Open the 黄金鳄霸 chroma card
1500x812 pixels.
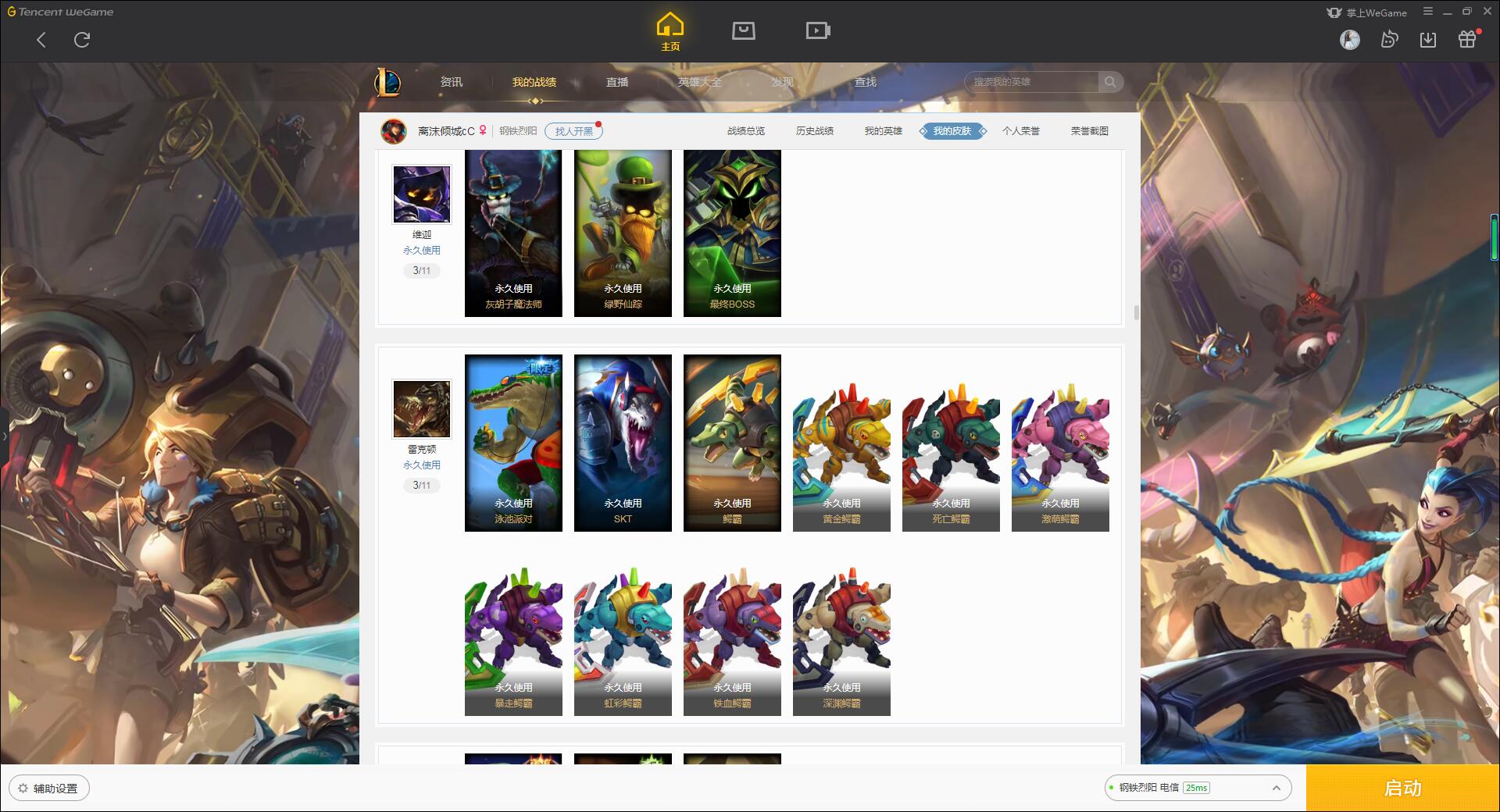coord(841,457)
